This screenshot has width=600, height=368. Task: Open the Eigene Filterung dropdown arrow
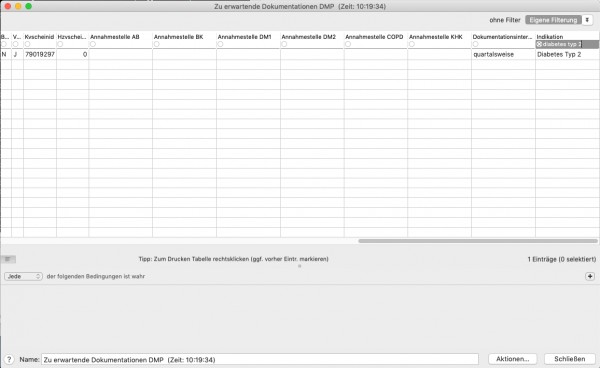(587, 20)
